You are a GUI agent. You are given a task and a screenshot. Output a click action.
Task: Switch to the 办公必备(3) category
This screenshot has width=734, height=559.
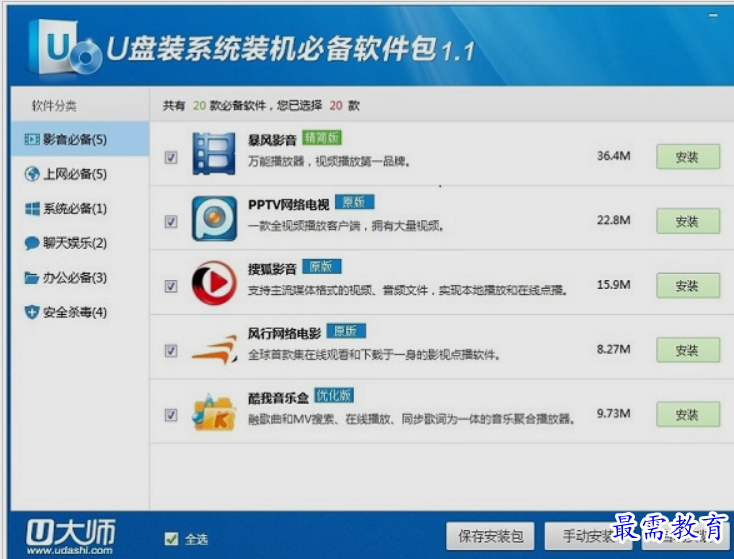tap(80, 278)
